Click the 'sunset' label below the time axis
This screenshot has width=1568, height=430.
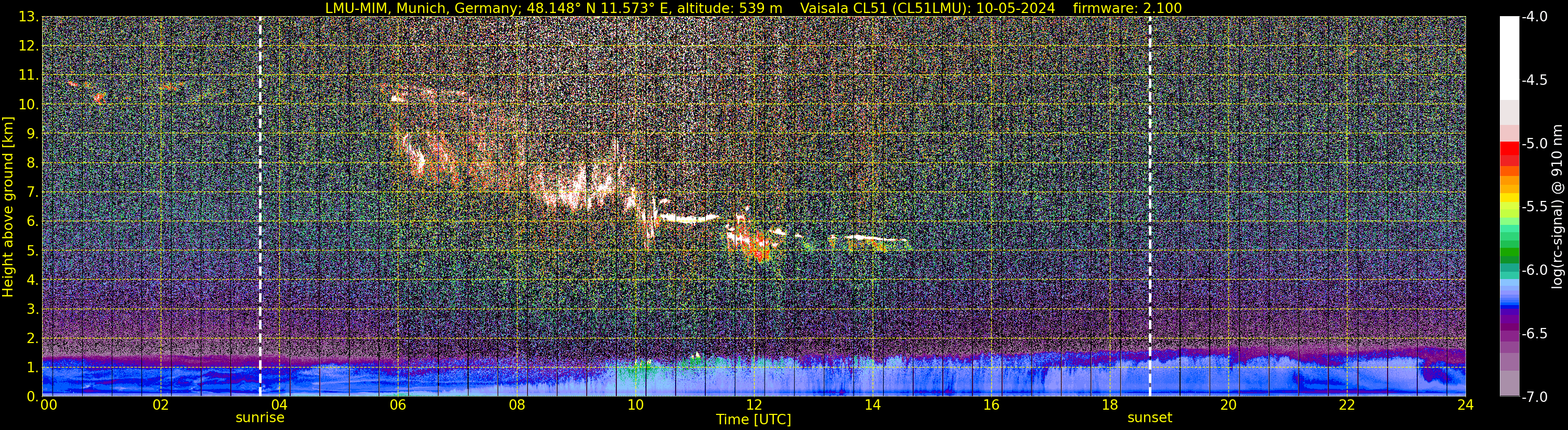pos(1150,418)
